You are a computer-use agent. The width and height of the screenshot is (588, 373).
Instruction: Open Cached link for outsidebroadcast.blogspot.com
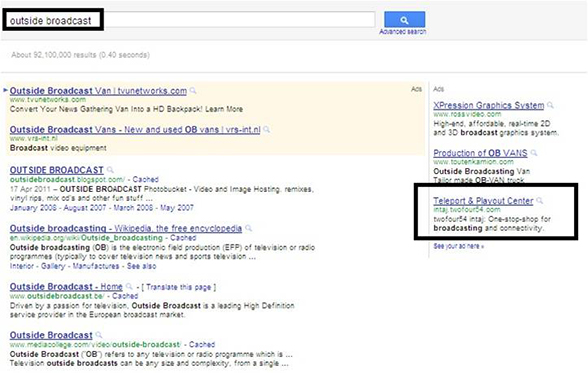(146, 180)
